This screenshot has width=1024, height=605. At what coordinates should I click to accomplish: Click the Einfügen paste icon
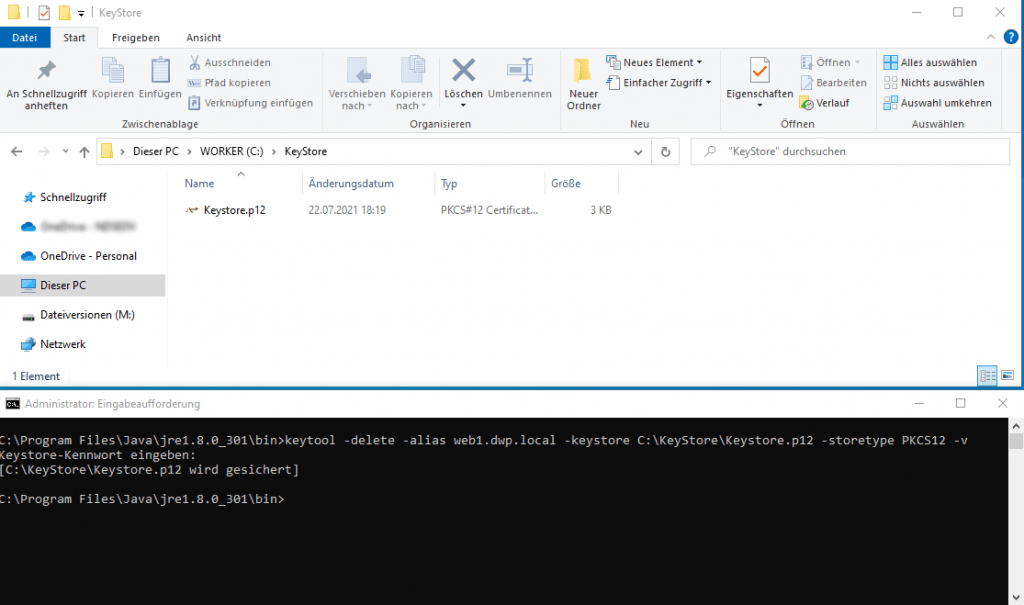(x=160, y=72)
